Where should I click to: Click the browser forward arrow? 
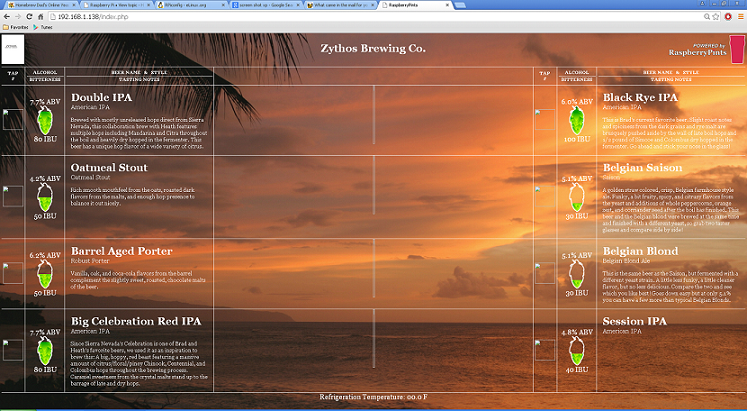pyautogui.click(x=18, y=17)
